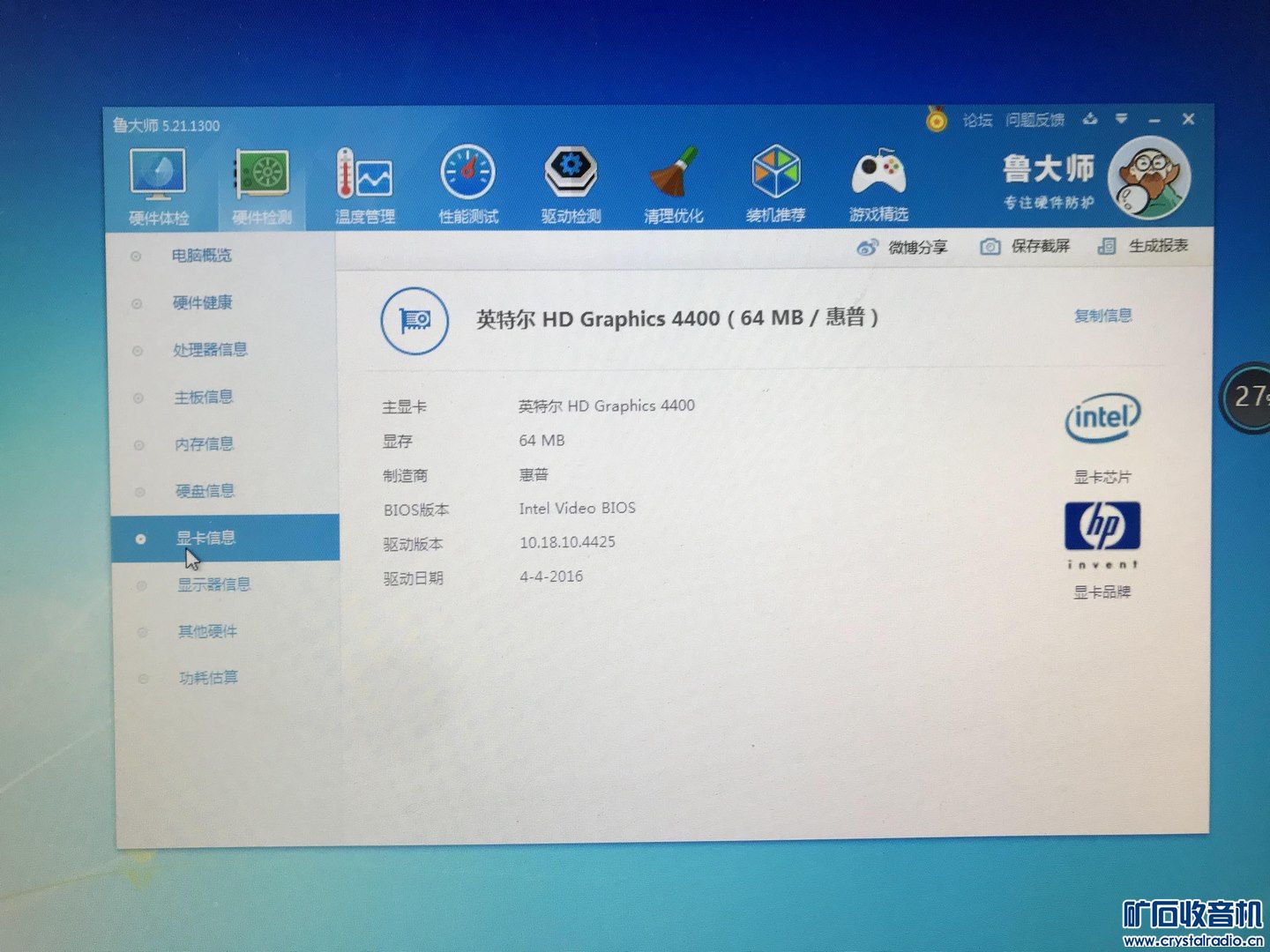Open the 装机推荐 build recommendations section

[776, 183]
